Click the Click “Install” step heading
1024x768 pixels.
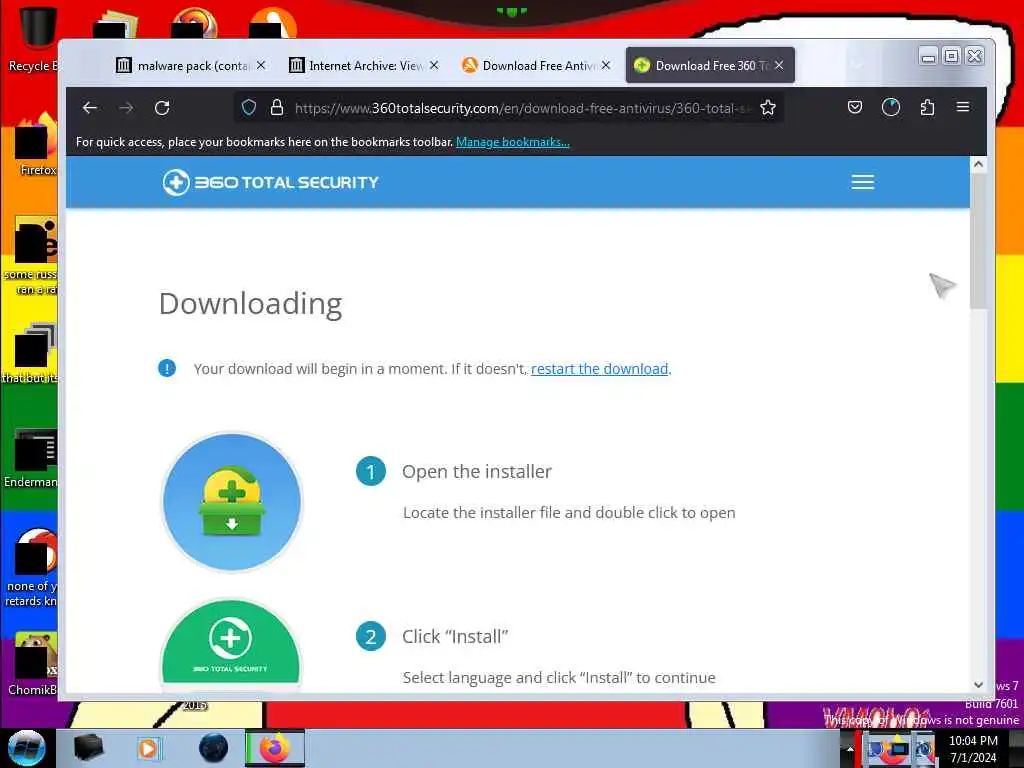point(455,637)
